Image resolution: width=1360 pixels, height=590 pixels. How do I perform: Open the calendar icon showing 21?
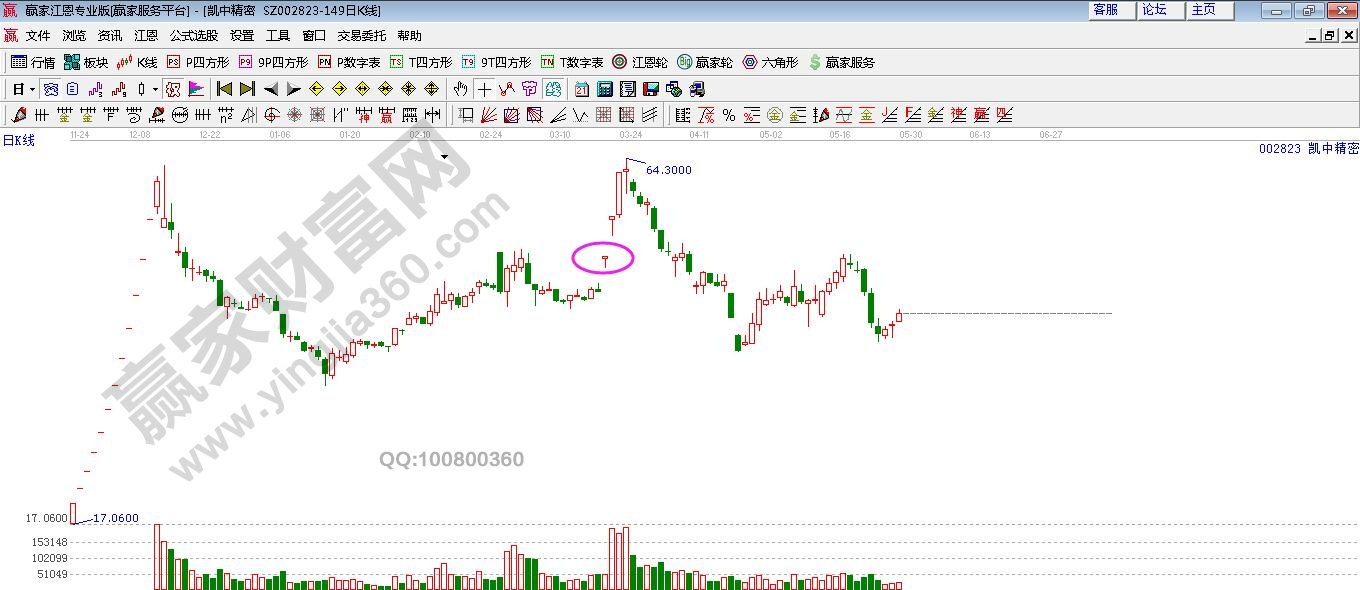[581, 89]
